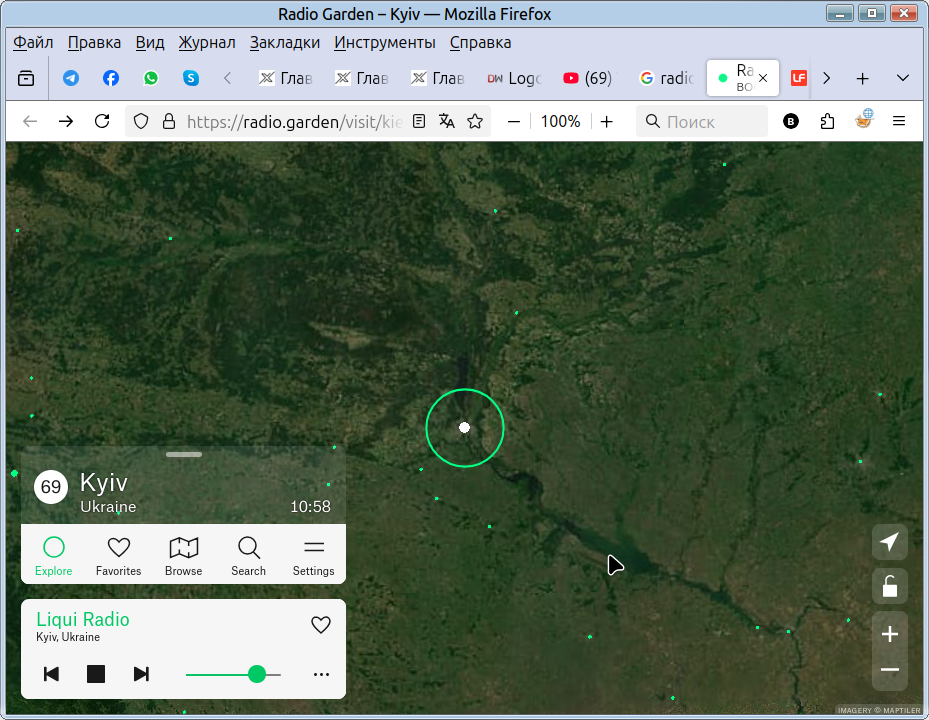Open the WhatsApp pinned tab
Screen dimensions: 929x720
pos(151,78)
